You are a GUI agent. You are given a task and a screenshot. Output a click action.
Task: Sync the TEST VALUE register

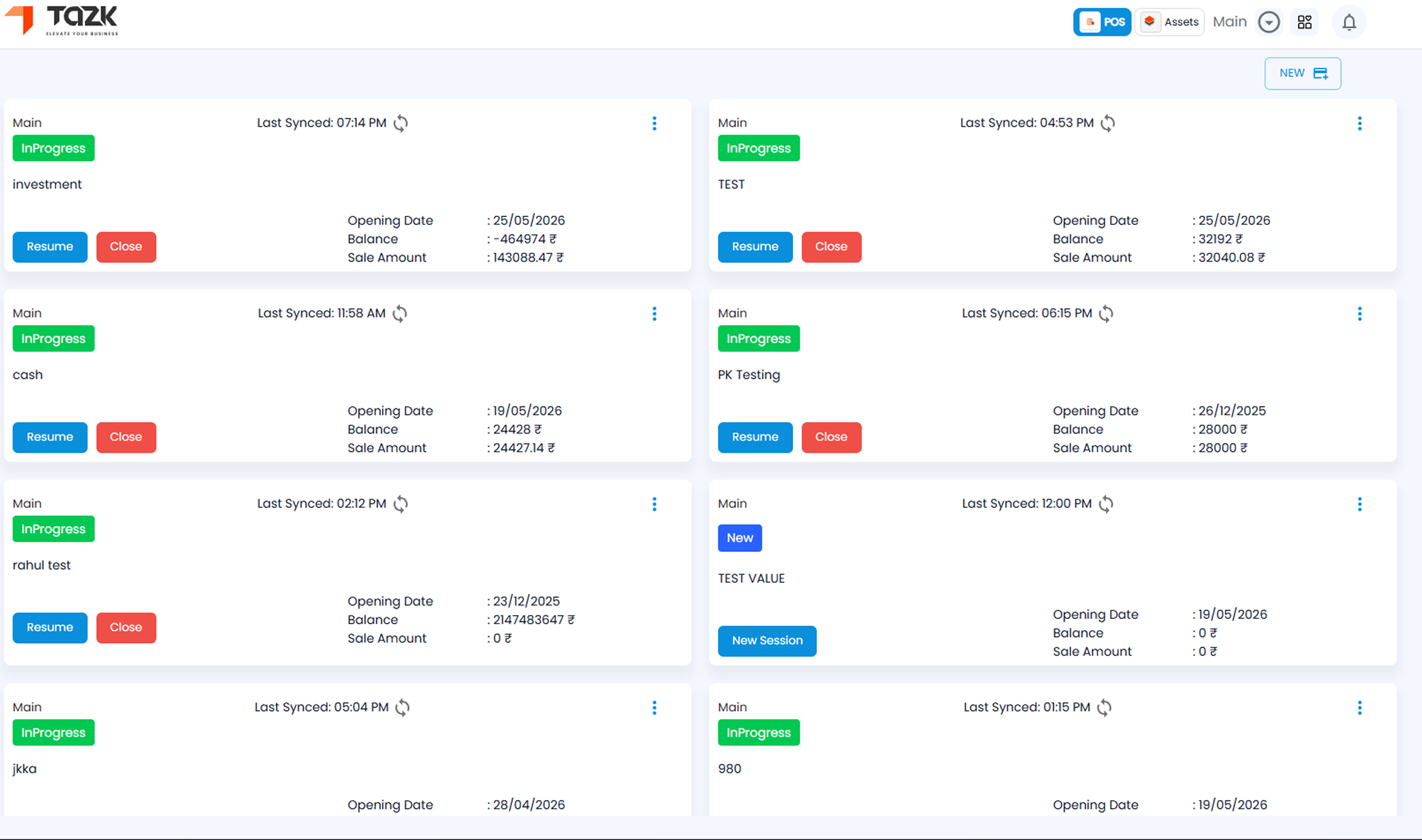click(1106, 503)
